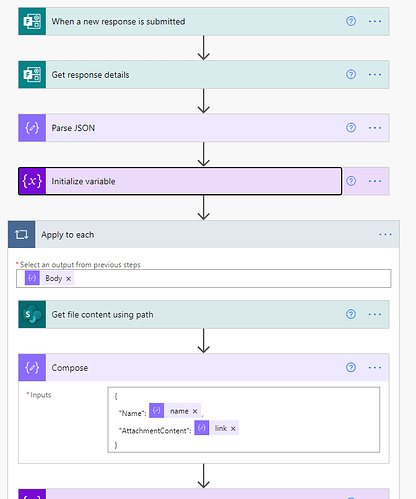Click the Forms icon on trigger step
The image size is (416, 499).
pos(32,21)
